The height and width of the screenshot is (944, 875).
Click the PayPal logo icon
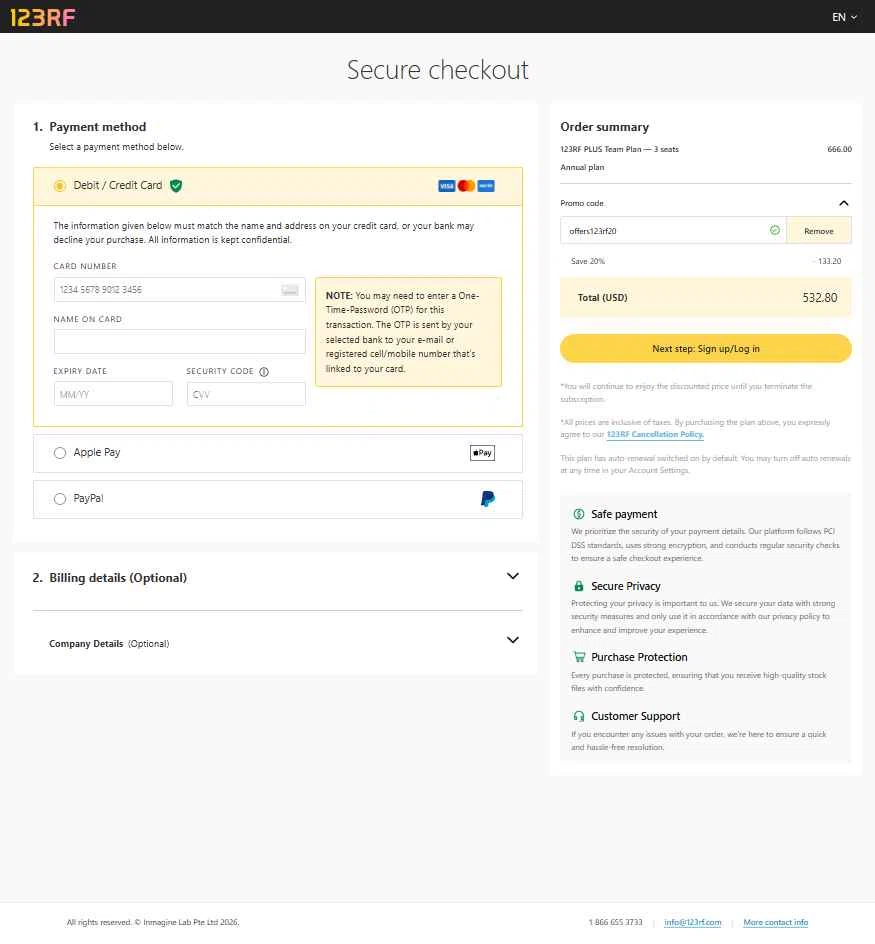click(x=487, y=499)
